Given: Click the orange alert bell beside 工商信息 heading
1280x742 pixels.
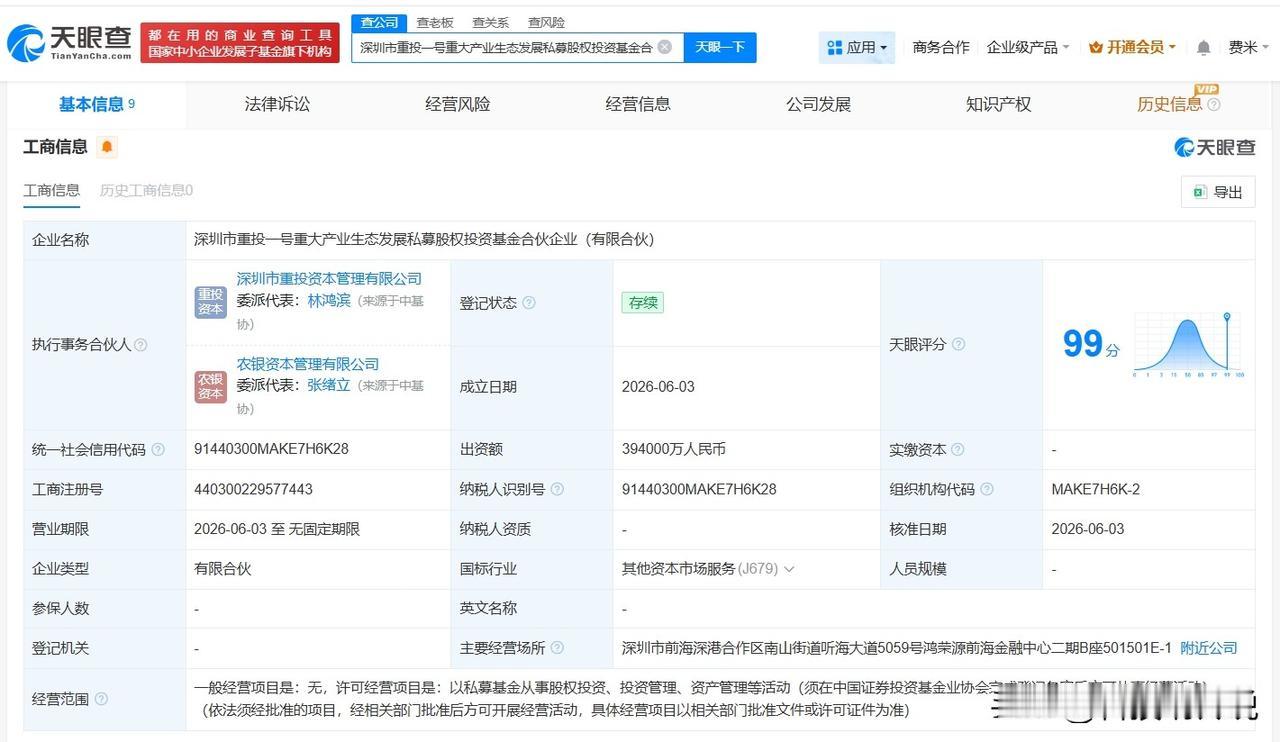Looking at the screenshot, I should pos(107,147).
